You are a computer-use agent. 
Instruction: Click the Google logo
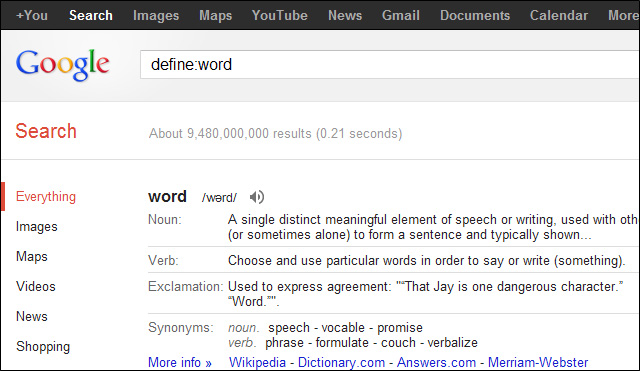(x=63, y=65)
